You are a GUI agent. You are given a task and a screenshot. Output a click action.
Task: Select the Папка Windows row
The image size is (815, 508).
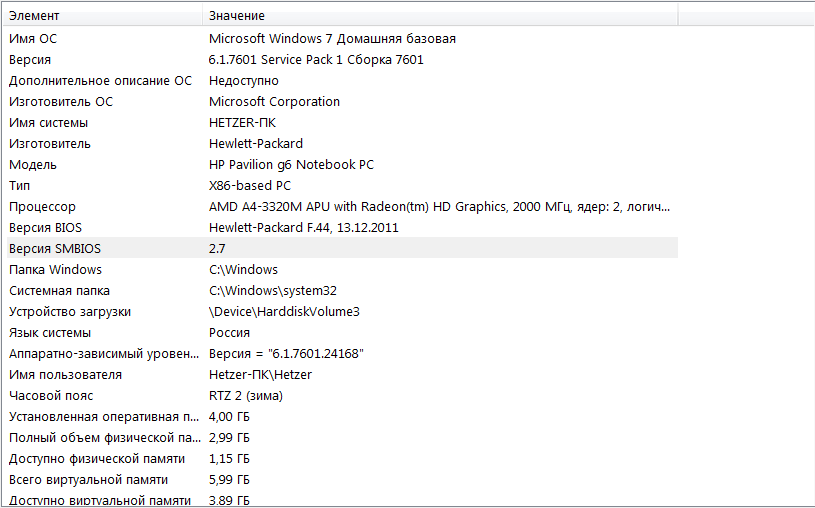coord(342,269)
